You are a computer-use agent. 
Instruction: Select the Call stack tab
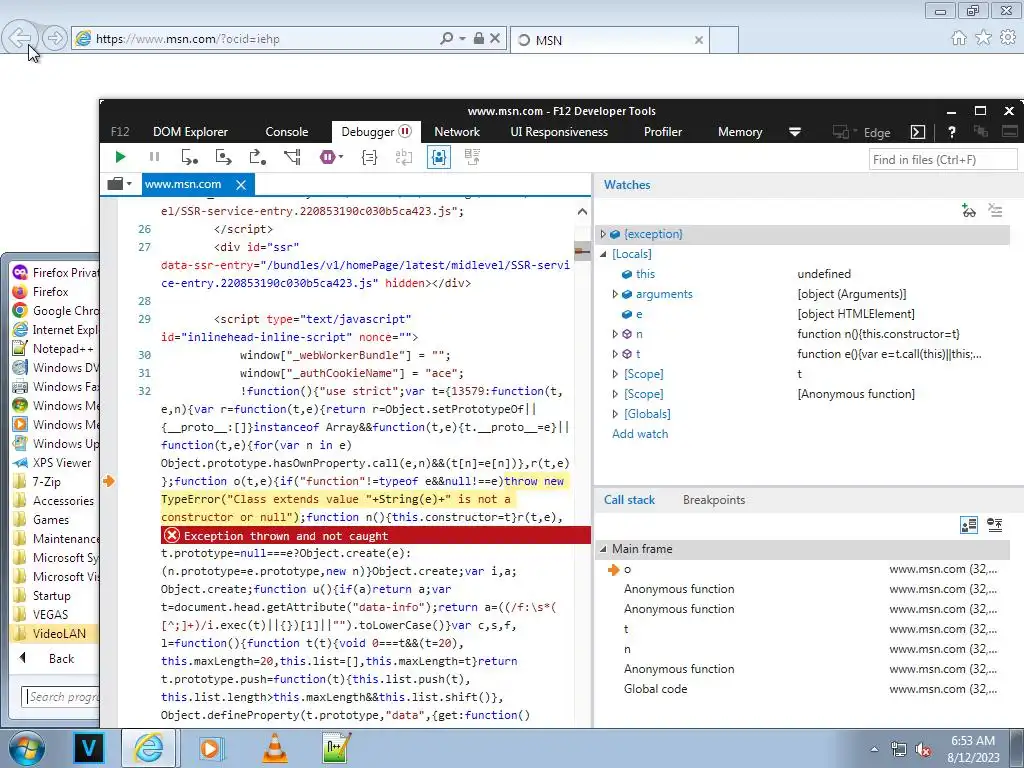point(629,500)
